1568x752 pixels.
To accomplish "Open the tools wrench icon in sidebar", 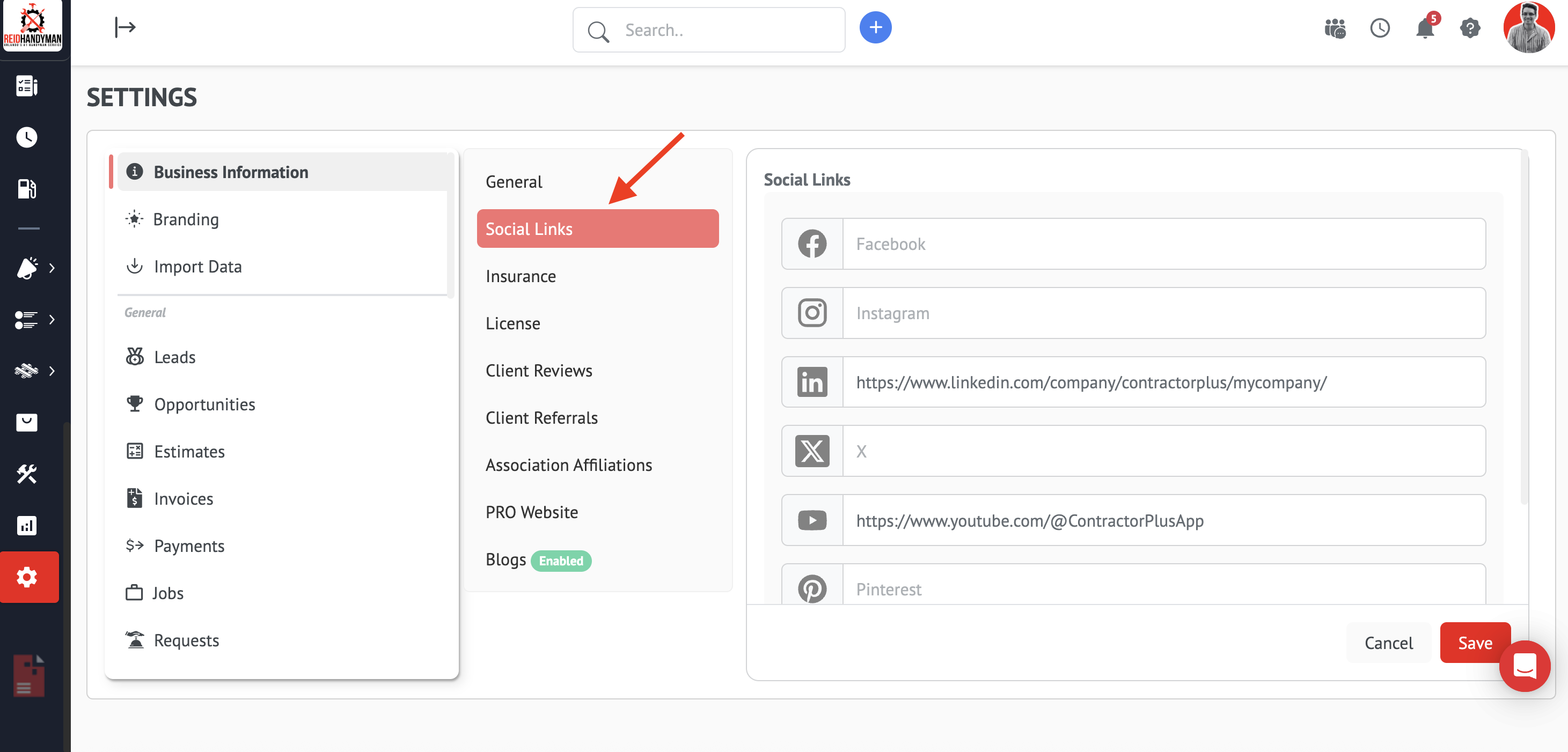I will [27, 473].
